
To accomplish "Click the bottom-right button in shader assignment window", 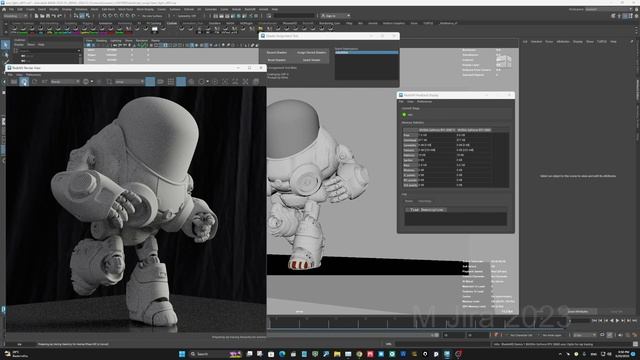I will point(311,60).
